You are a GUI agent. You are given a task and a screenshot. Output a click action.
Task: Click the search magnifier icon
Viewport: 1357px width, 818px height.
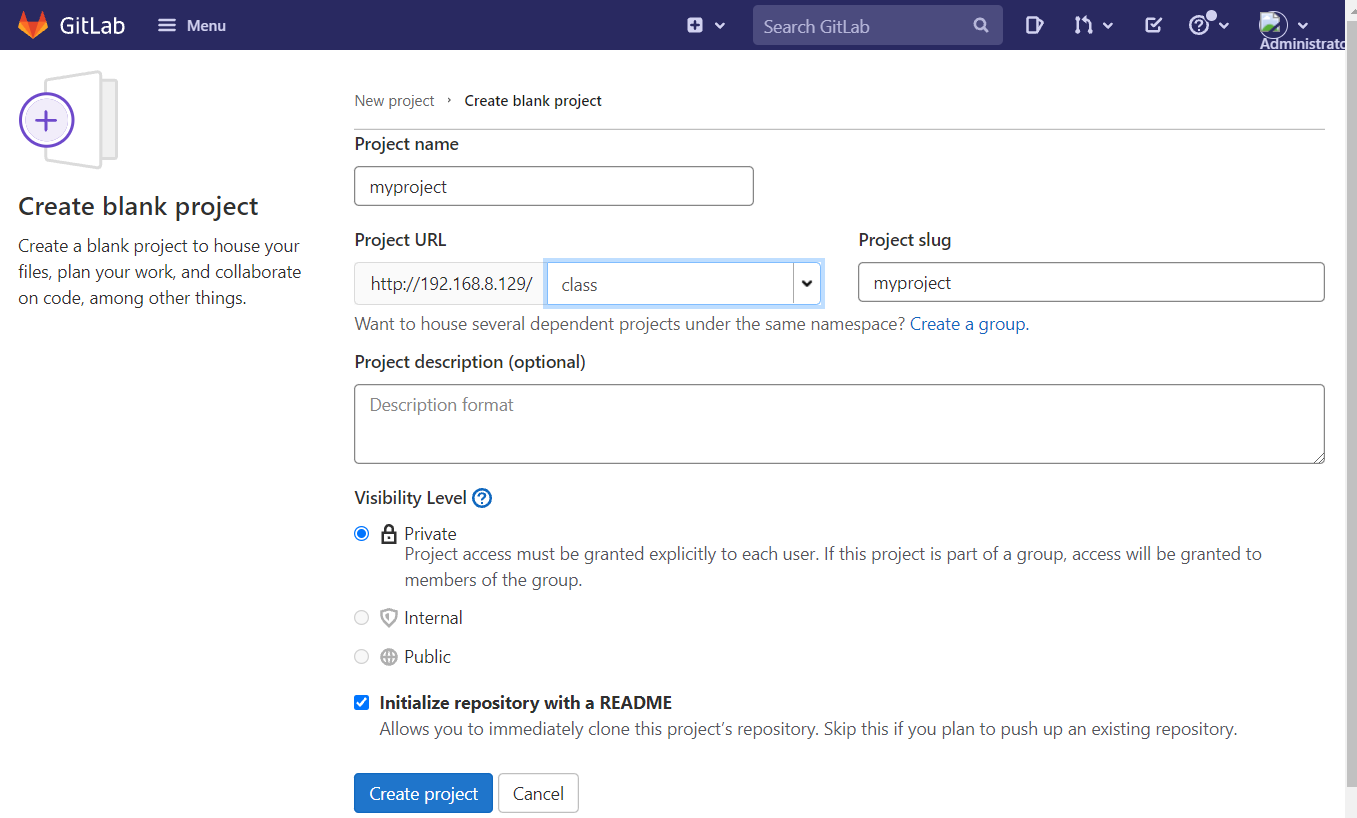click(981, 26)
